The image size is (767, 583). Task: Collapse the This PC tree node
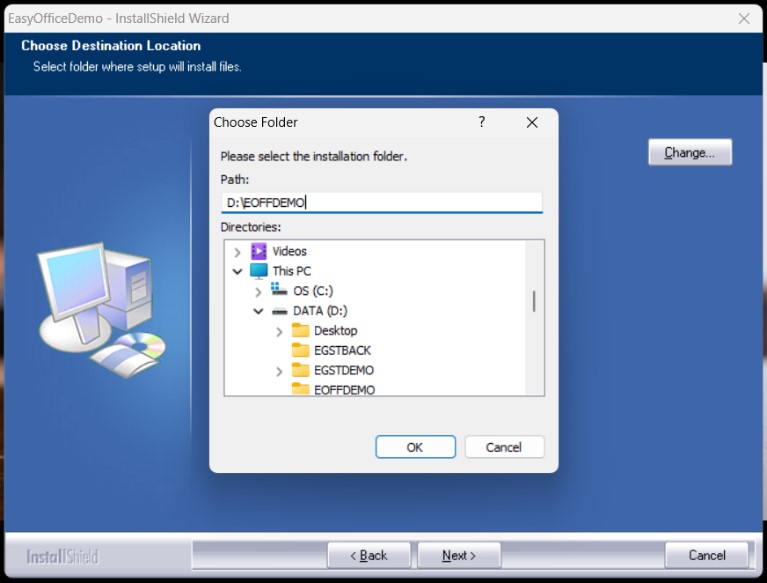237,271
